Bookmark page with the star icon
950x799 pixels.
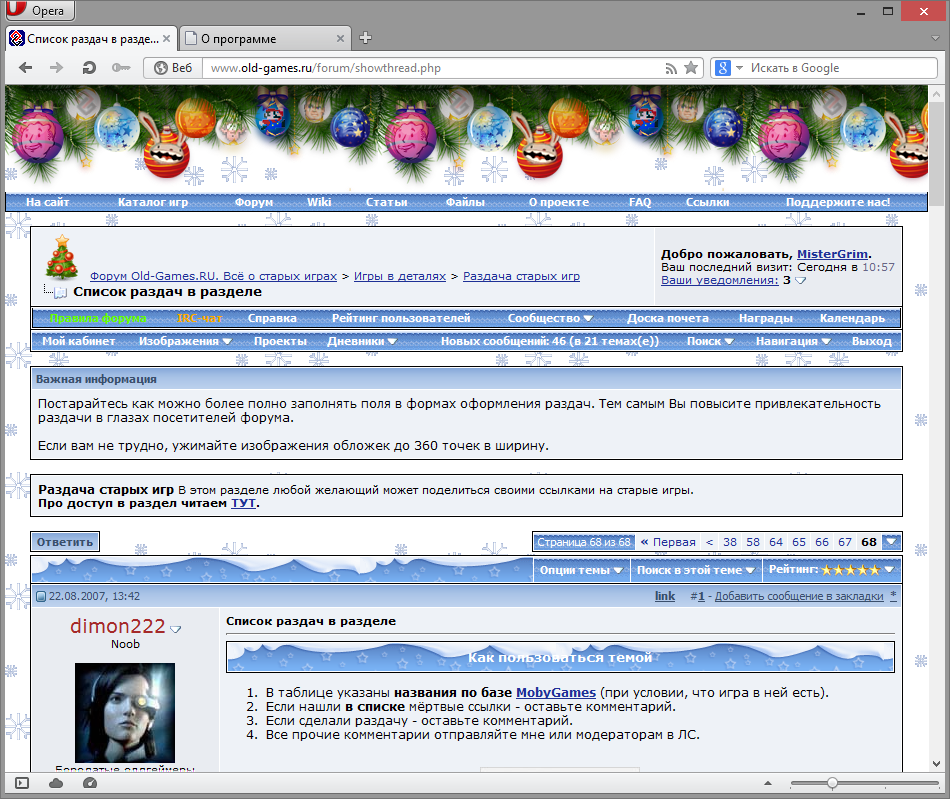[x=691, y=68]
